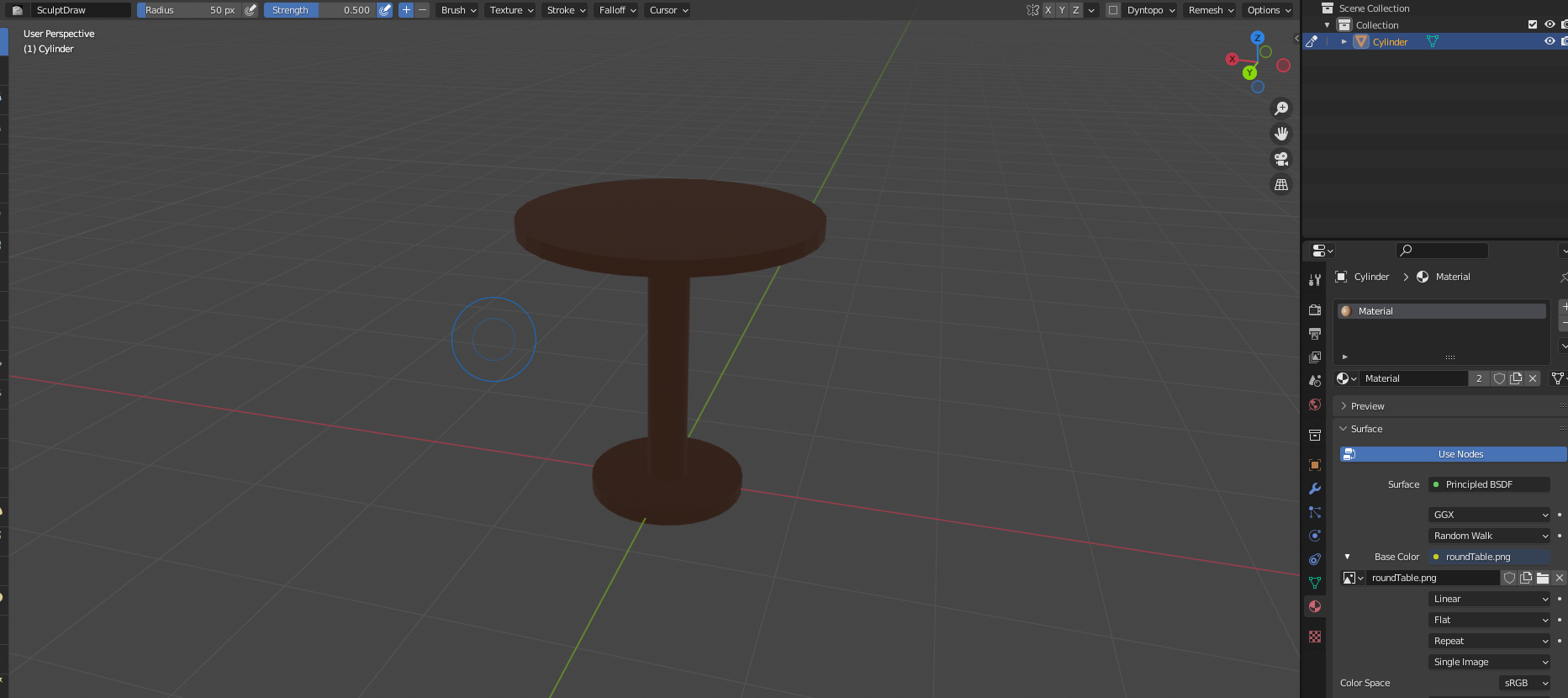Open the Linear interpolation dropdown
This screenshot has height=698, width=1568.
tap(1489, 599)
